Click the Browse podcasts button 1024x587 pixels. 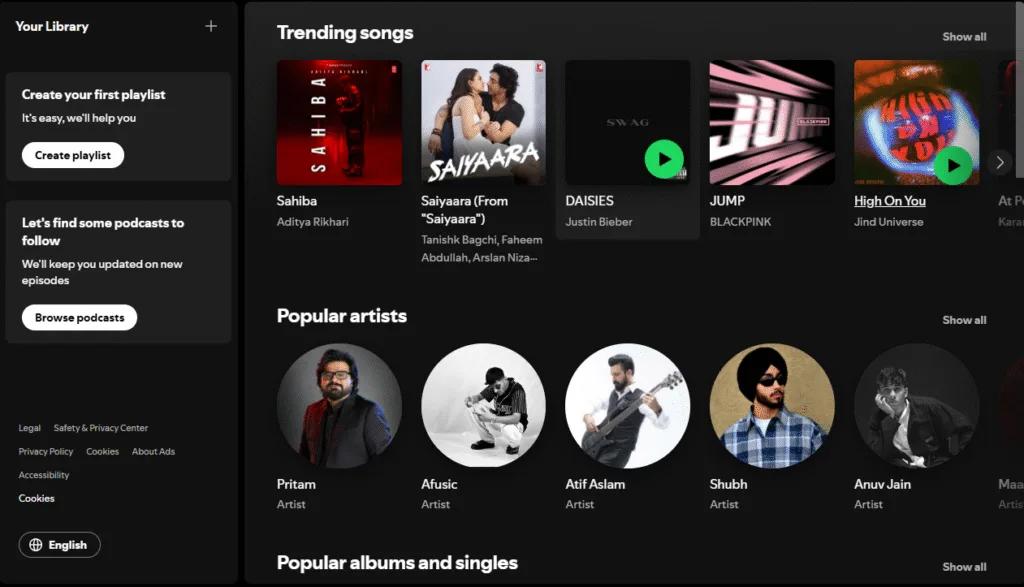pos(79,317)
